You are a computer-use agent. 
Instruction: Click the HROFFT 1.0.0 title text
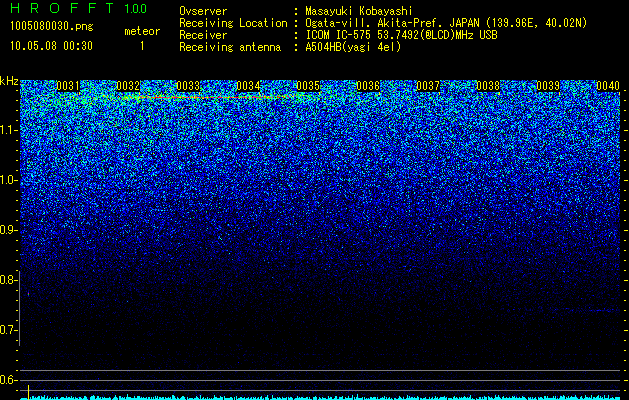[78, 8]
